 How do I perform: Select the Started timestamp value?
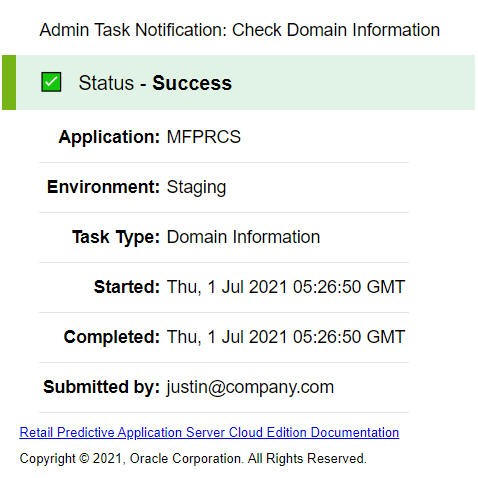[286, 287]
